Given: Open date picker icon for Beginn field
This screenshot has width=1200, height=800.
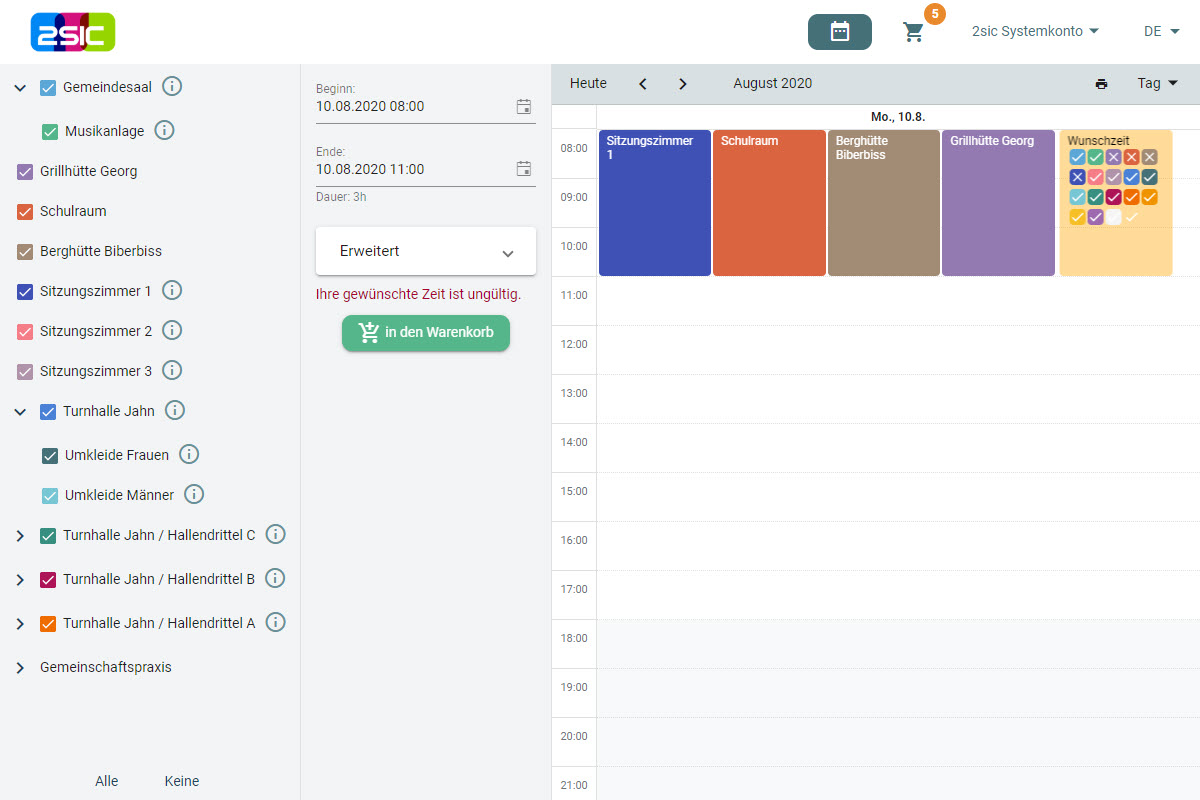Looking at the screenshot, I should tap(523, 106).
